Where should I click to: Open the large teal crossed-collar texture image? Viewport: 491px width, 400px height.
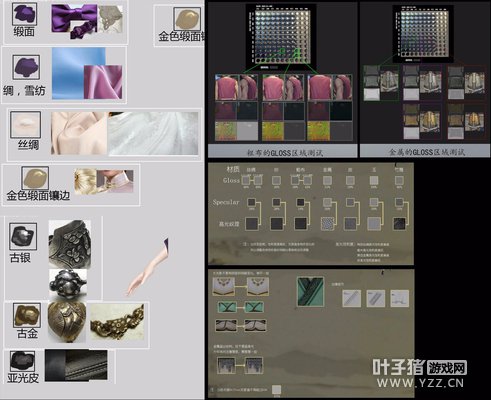pos(310,292)
